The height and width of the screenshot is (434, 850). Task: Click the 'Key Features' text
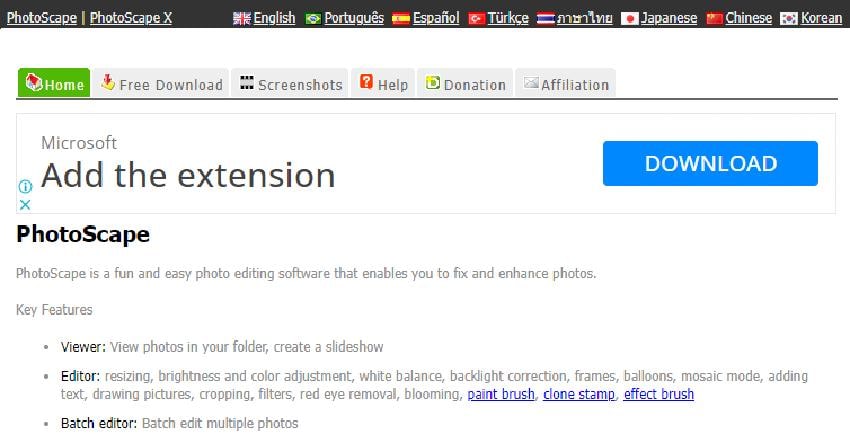click(x=54, y=309)
